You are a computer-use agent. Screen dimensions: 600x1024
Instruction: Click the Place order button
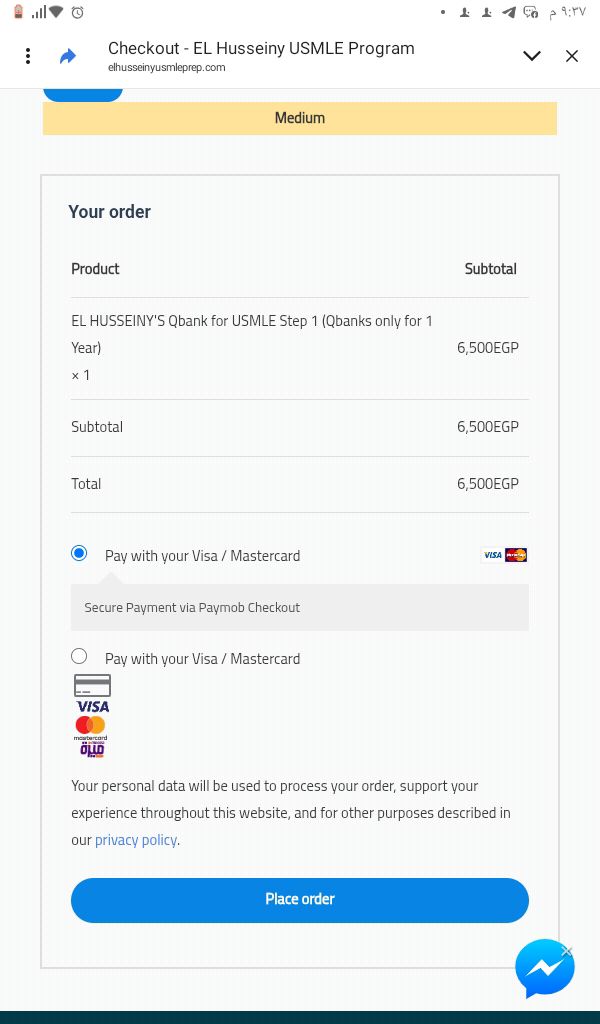coord(300,899)
